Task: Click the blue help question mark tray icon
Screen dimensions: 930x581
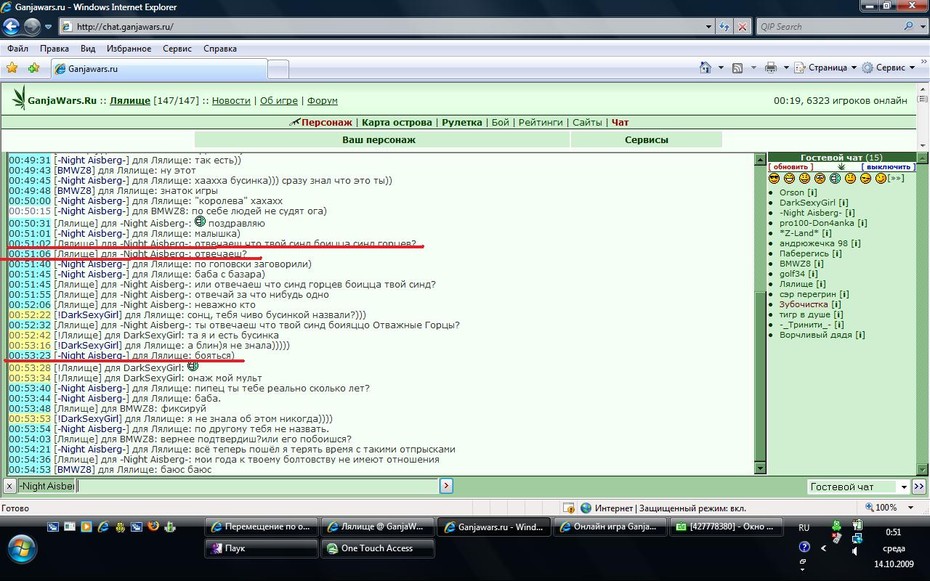Action: pyautogui.click(x=804, y=547)
